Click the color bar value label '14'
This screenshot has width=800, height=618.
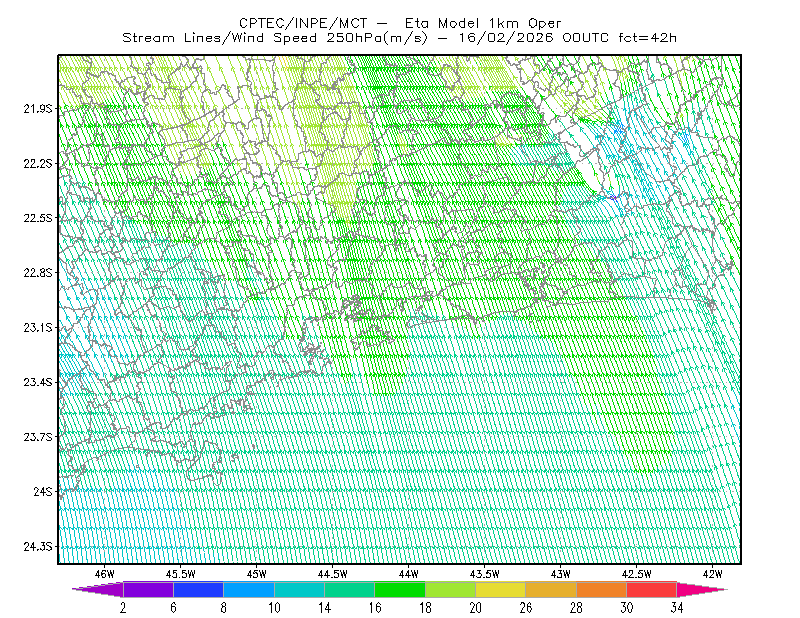324,608
